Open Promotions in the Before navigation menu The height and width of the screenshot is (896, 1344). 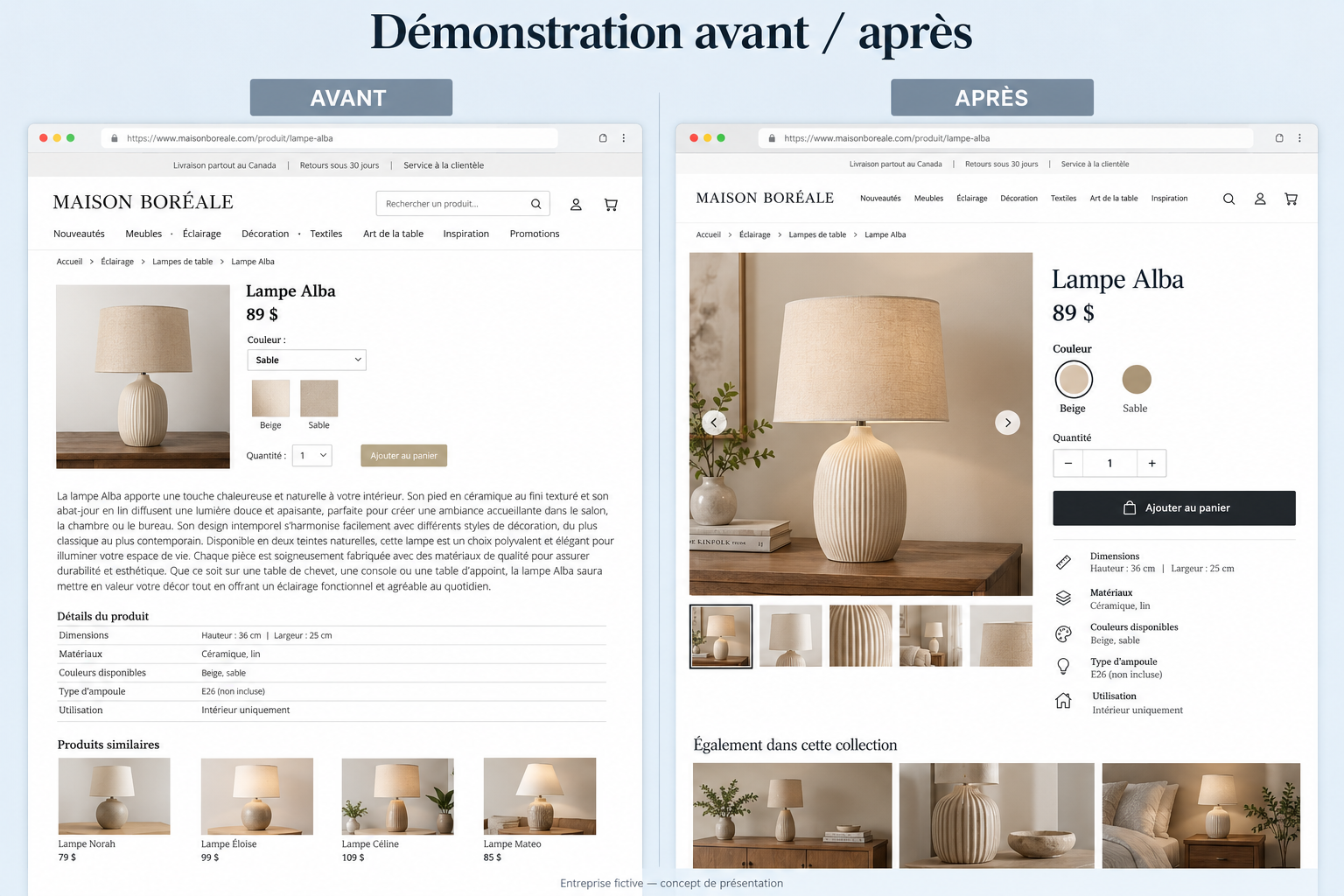point(535,234)
